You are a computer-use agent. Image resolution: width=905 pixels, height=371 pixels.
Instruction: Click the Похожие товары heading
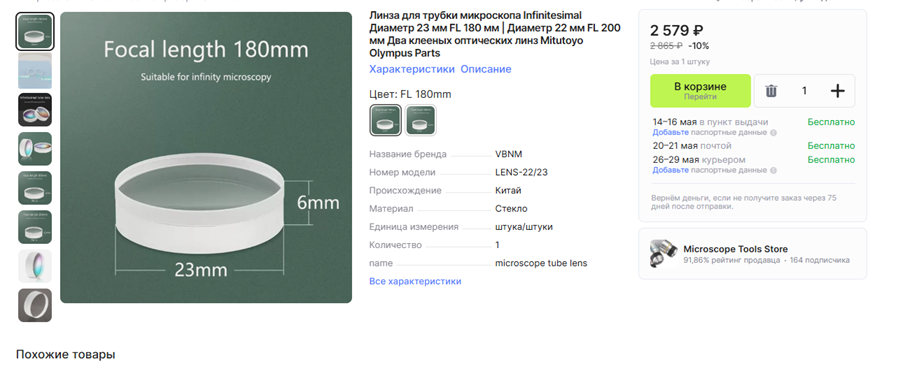[65, 354]
